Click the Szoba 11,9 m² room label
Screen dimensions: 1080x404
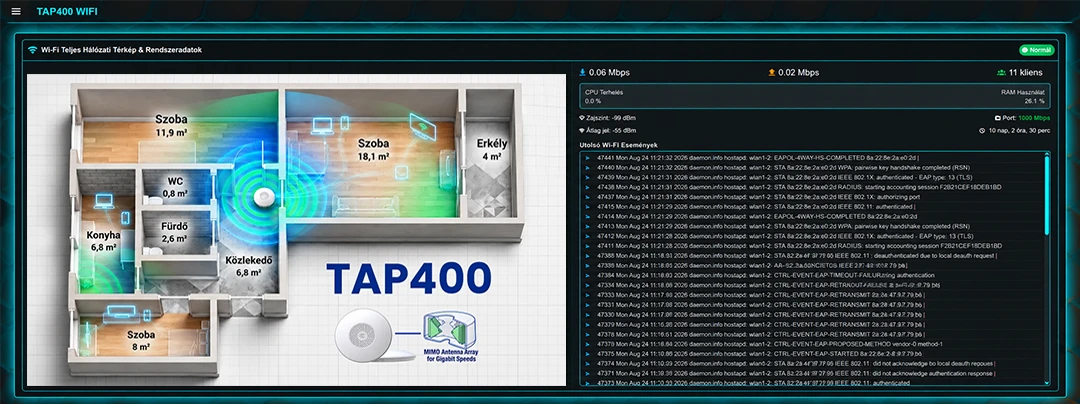point(171,126)
